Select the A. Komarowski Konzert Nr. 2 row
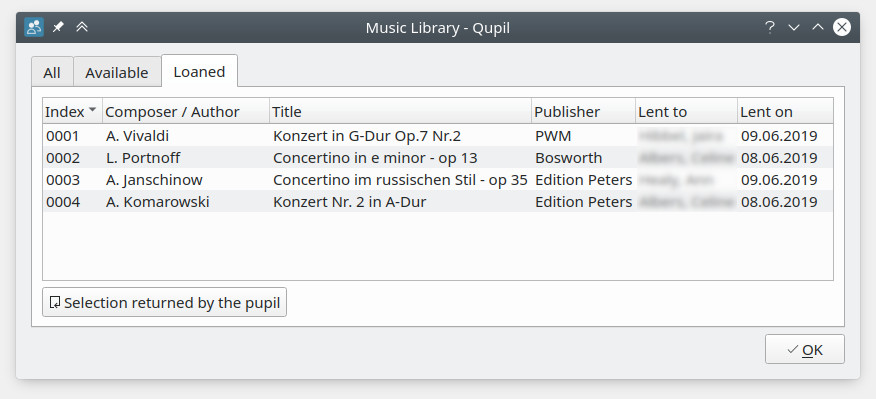Screen dimensions: 876x399 [x=438, y=201]
